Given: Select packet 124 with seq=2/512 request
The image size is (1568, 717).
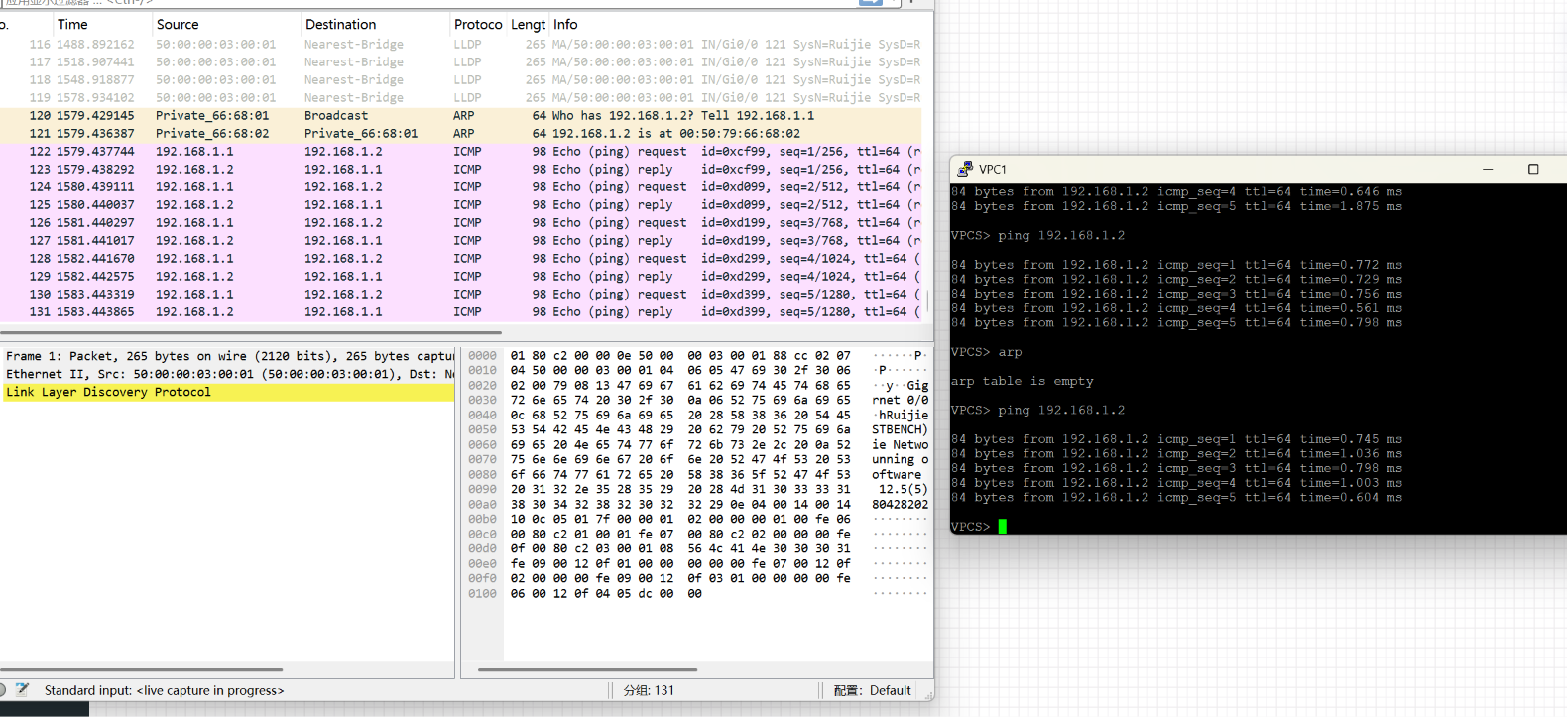Looking at the screenshot, I should (461, 187).
